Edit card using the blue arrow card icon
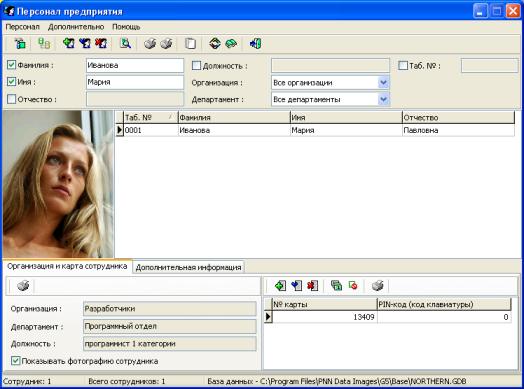Image resolution: width=524 pixels, height=389 pixels. tap(296, 286)
